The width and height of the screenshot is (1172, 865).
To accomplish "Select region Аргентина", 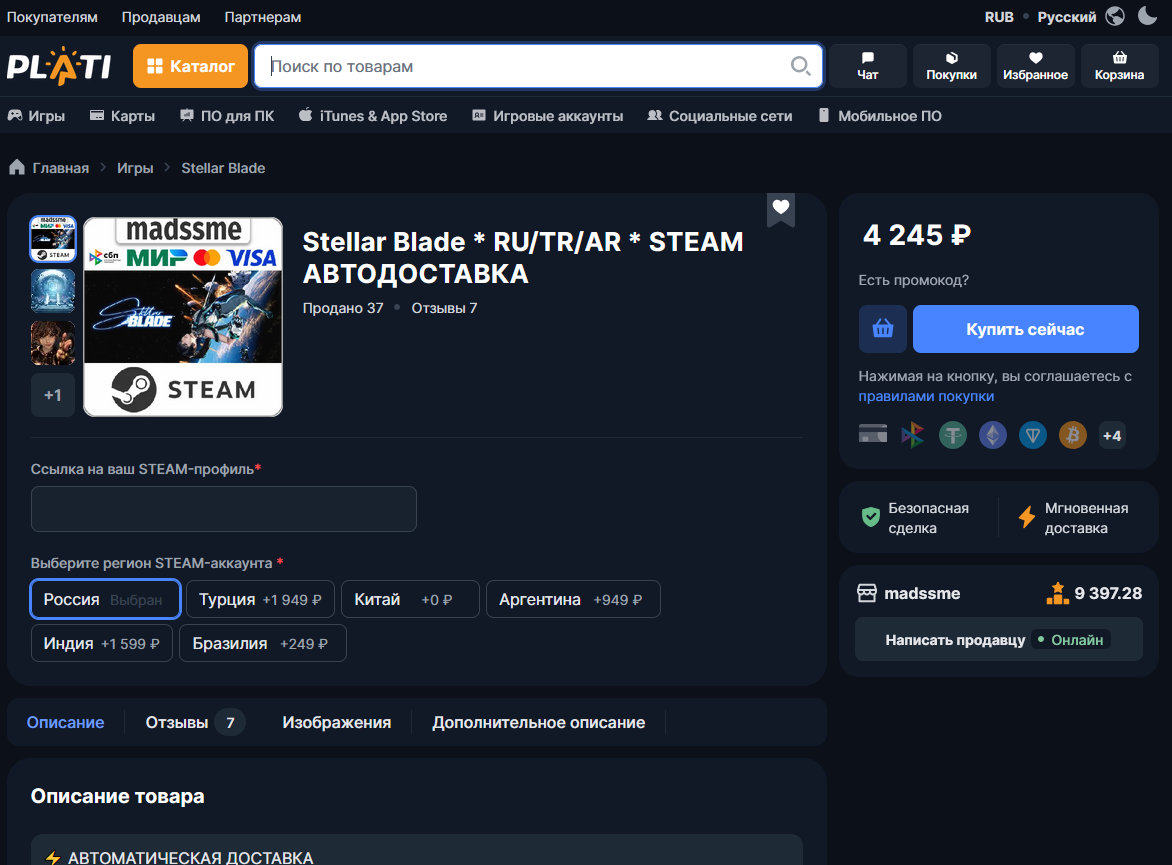I will (573, 600).
